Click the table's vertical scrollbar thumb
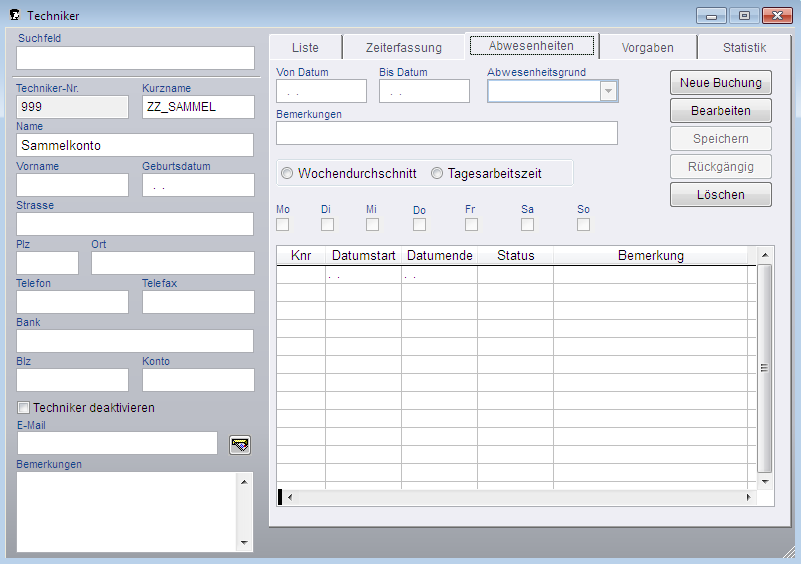 click(764, 368)
